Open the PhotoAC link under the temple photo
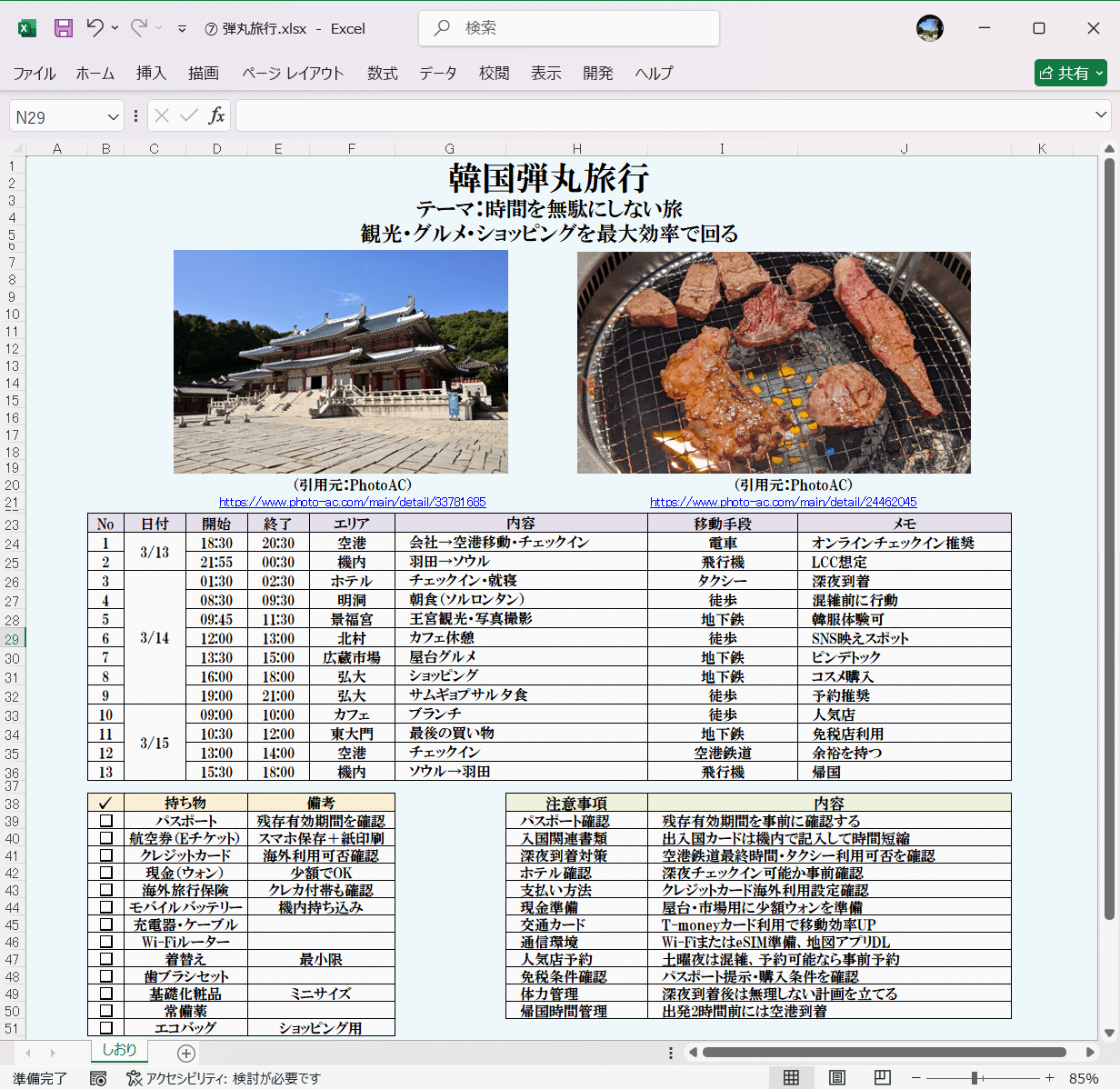Viewport: 1120px width, 1089px height. [351, 501]
